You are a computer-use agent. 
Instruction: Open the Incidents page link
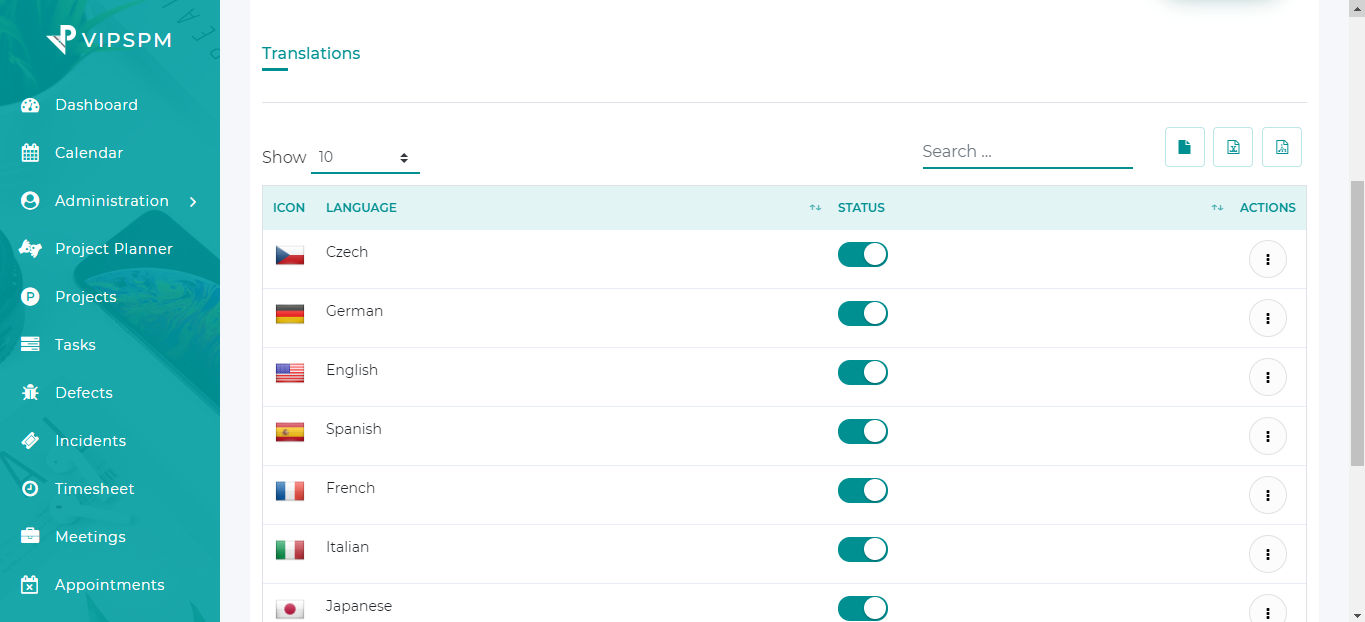[x=90, y=441]
